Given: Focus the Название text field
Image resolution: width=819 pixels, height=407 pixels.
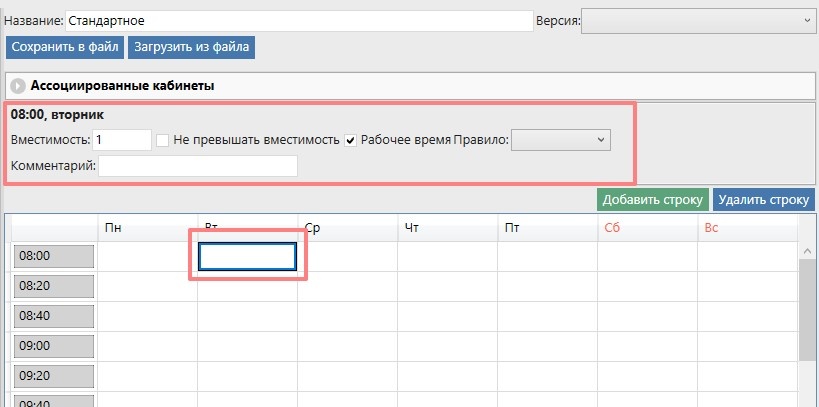Looking at the screenshot, I should click(x=299, y=20).
